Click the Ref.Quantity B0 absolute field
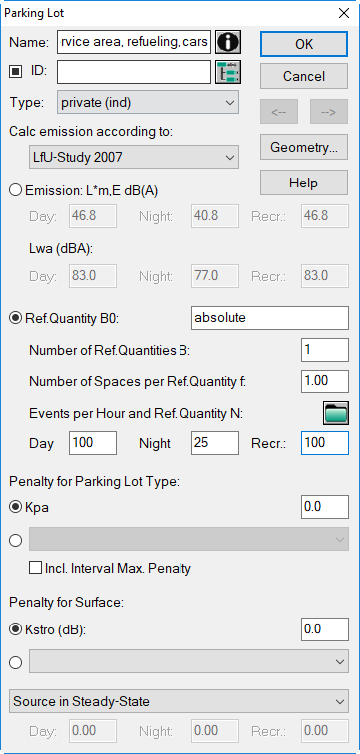 pos(270,318)
